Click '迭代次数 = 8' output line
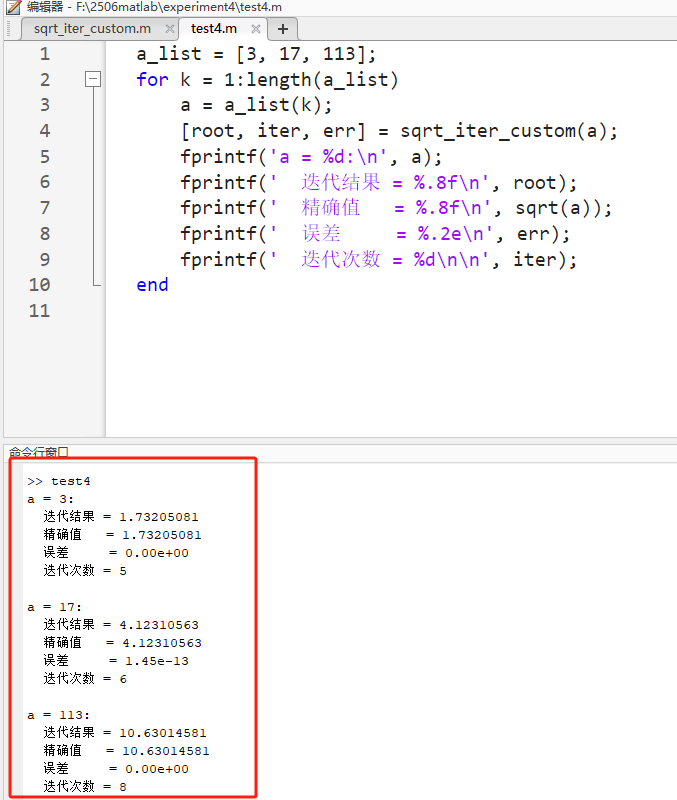 click(x=85, y=787)
